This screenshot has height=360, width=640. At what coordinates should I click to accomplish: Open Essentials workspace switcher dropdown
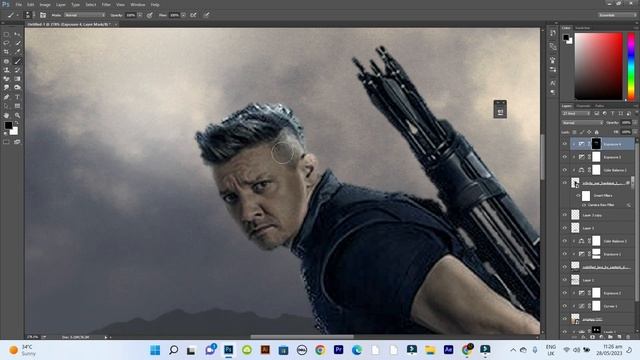(x=617, y=15)
